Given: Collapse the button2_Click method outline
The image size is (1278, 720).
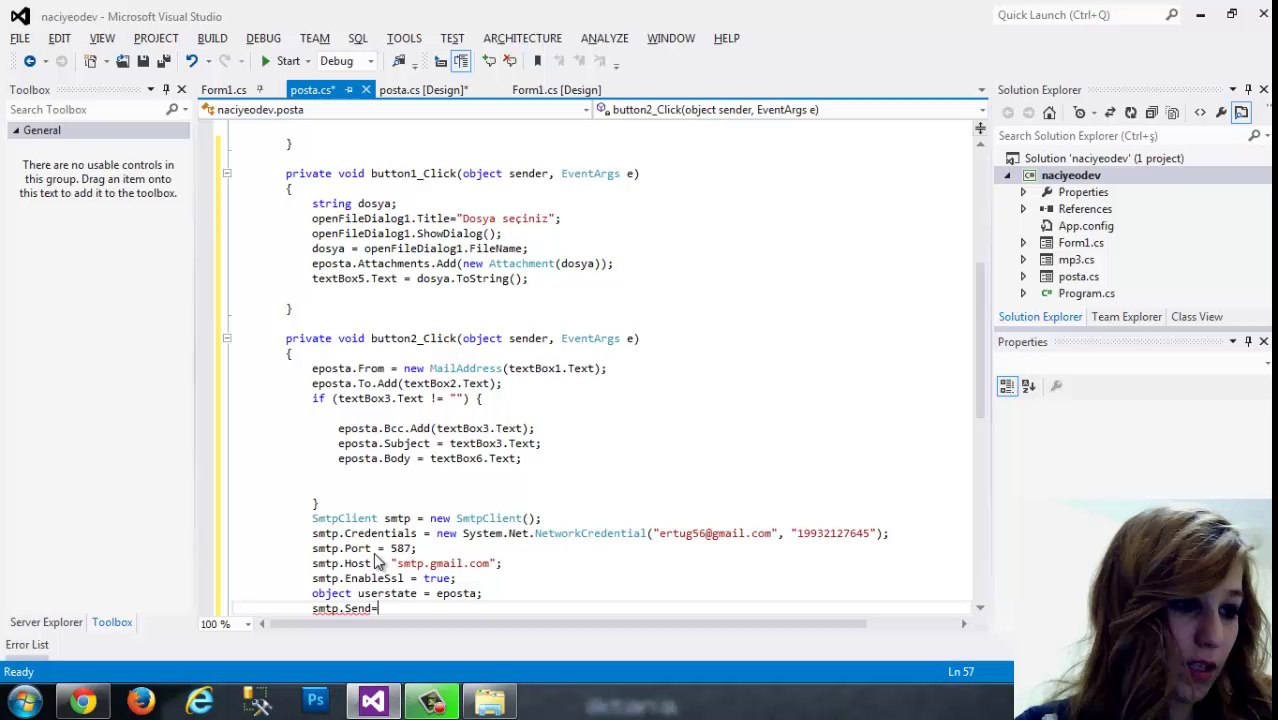Looking at the screenshot, I should click(x=227, y=339).
